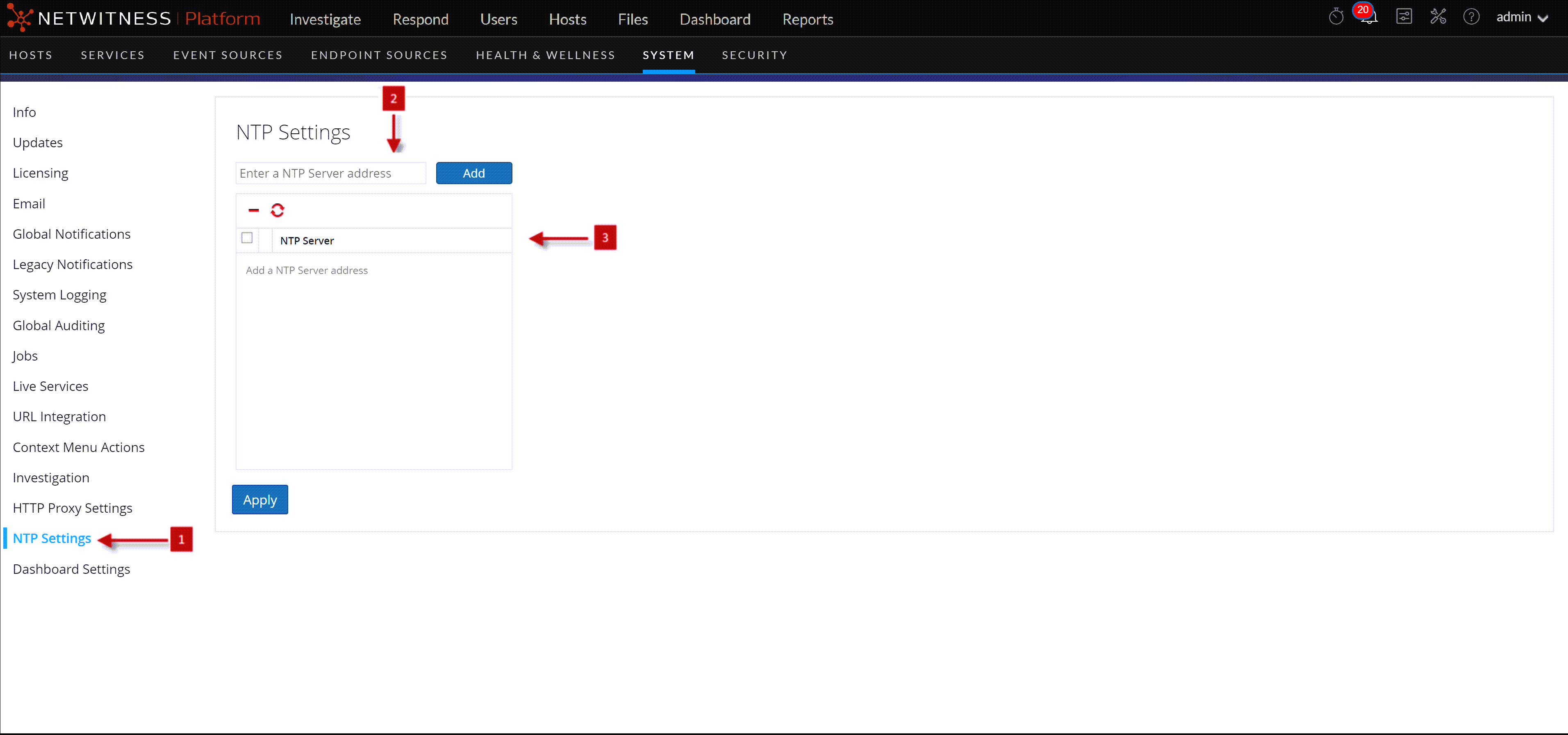Open the Investigate menu
1568x735 pixels.
tap(325, 19)
